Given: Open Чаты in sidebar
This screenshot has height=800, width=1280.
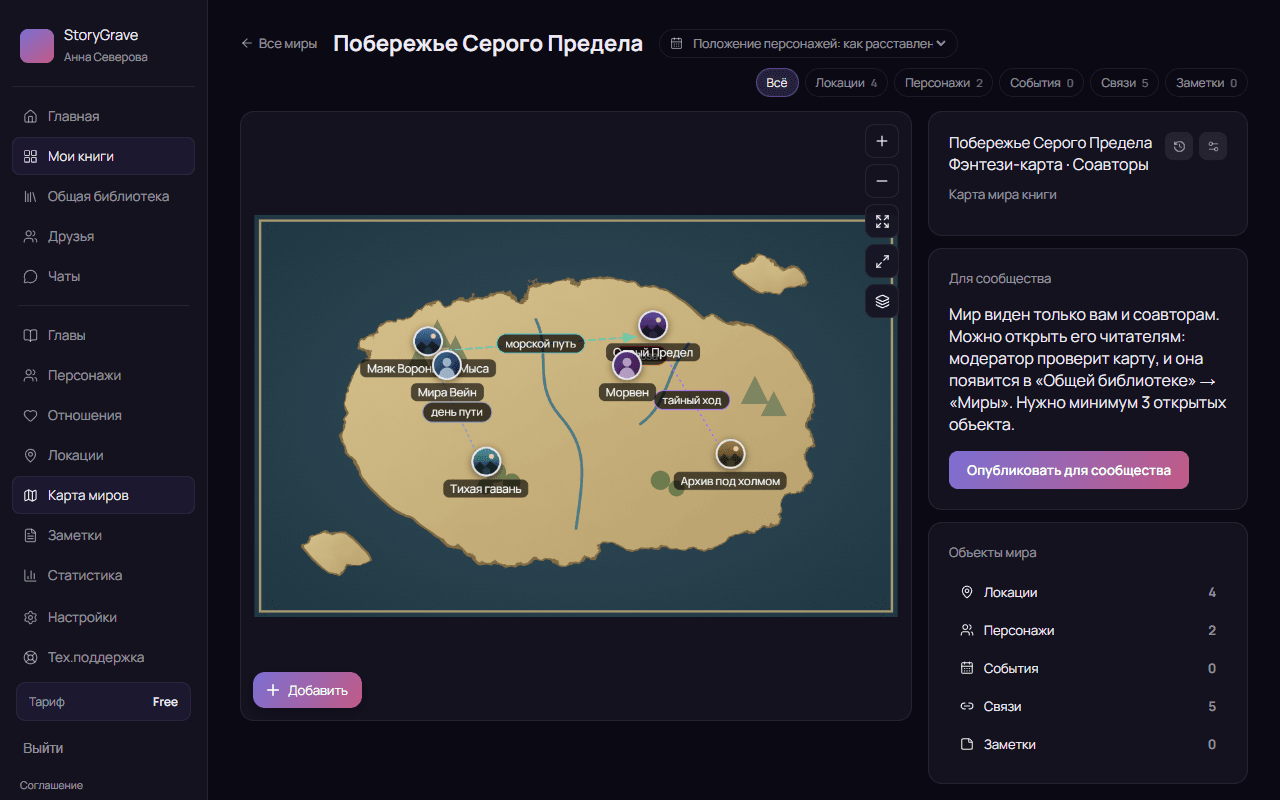Looking at the screenshot, I should [103, 276].
